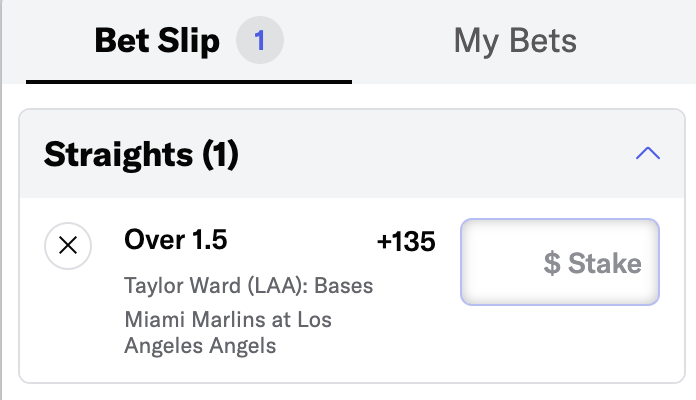The image size is (696, 400).
Task: Open the Miami Marlins at Los Angeles Angels matchup
Action: pos(228,332)
